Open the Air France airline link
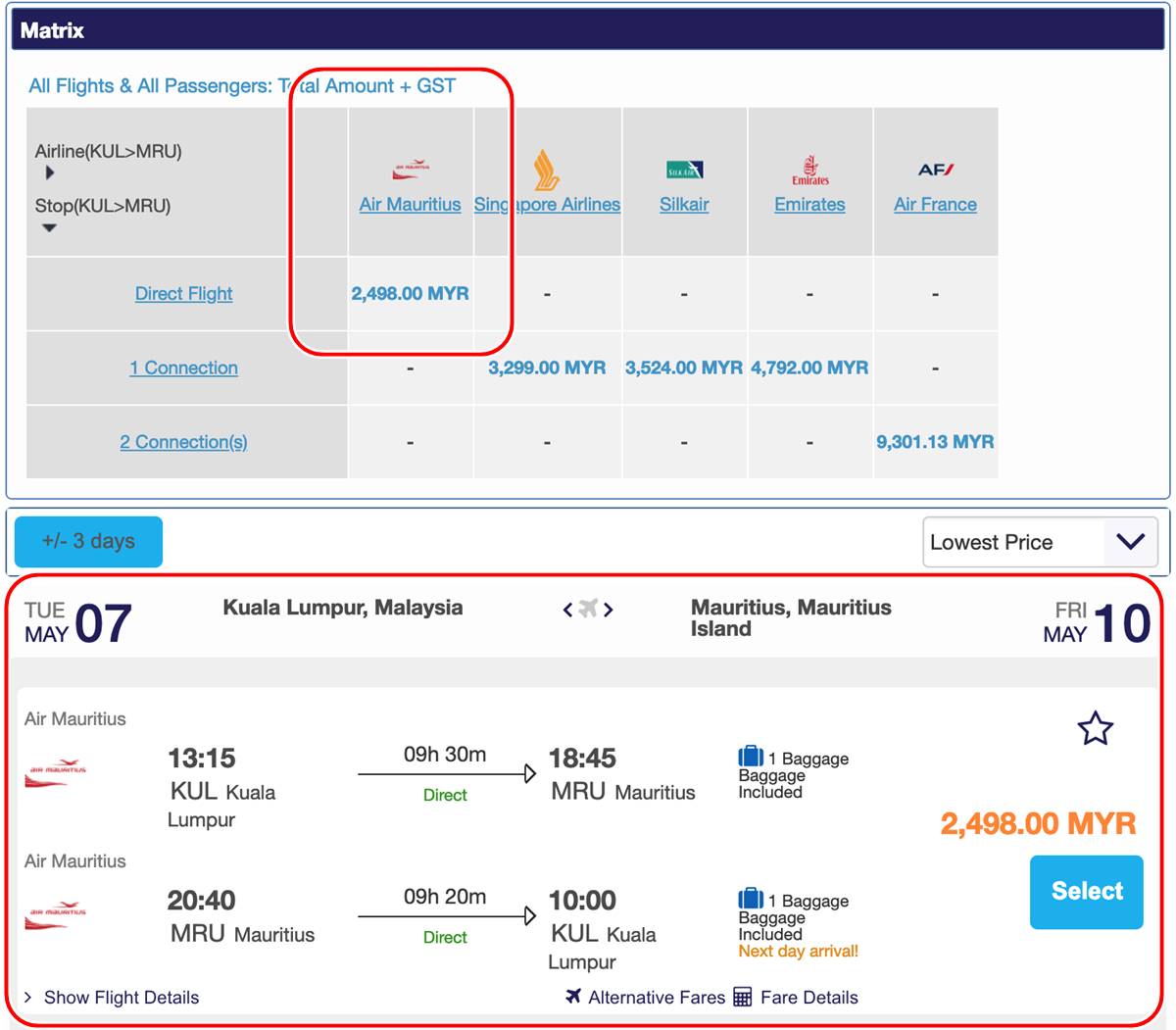Screen dimensions: 1176x1030 (x=935, y=205)
